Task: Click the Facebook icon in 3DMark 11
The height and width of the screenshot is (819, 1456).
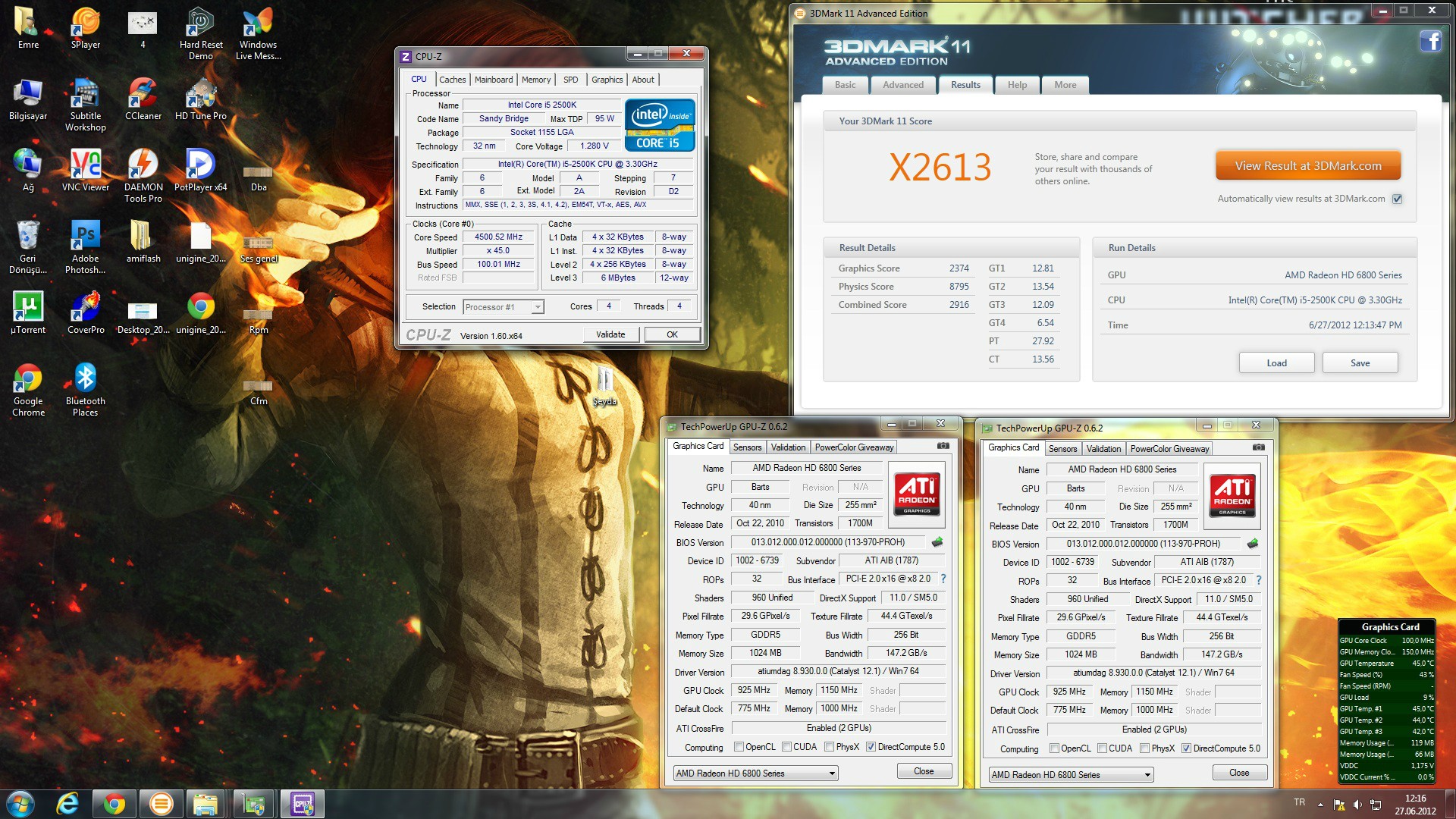Action: [1430, 41]
